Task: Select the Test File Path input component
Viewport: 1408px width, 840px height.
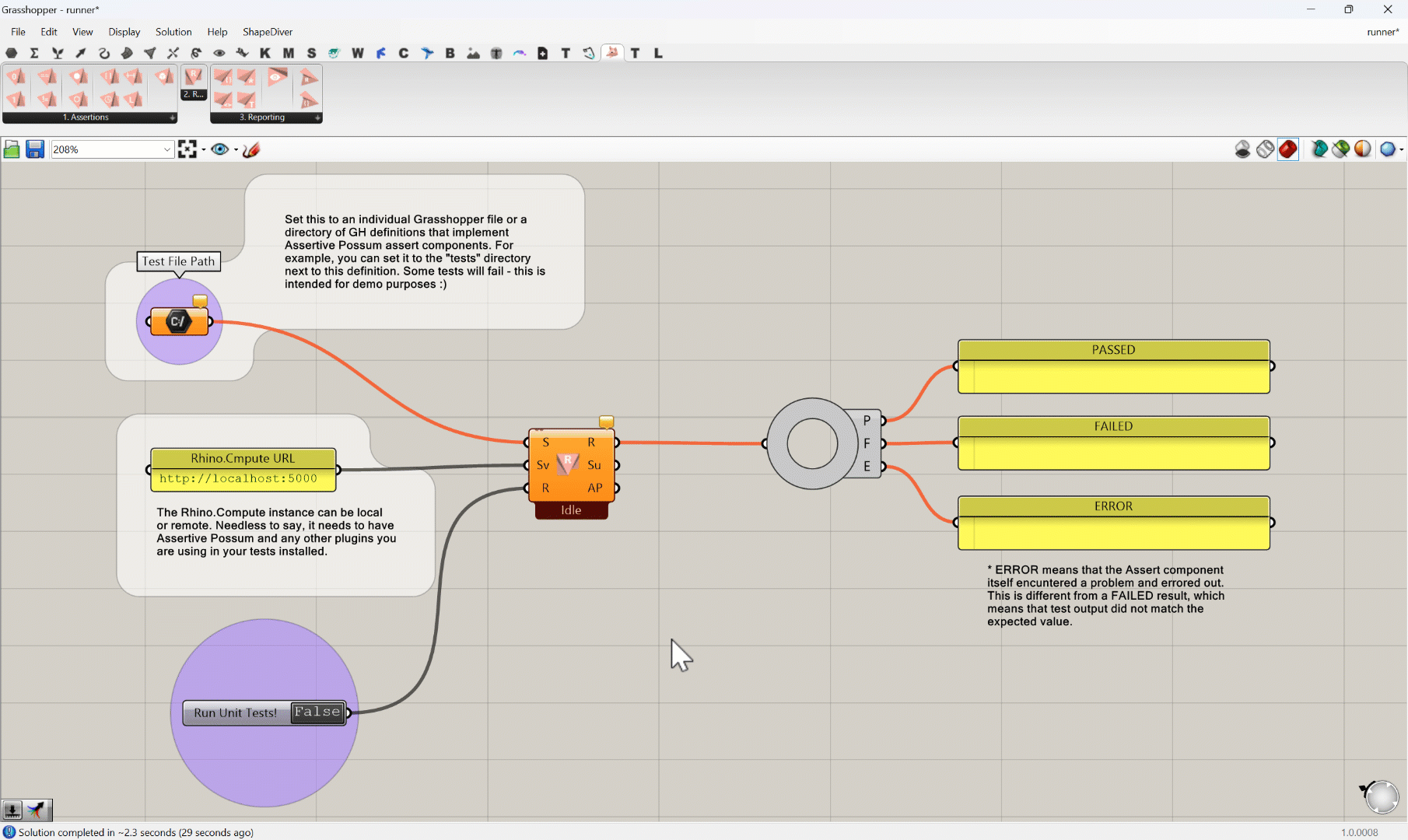Action: 179,321
